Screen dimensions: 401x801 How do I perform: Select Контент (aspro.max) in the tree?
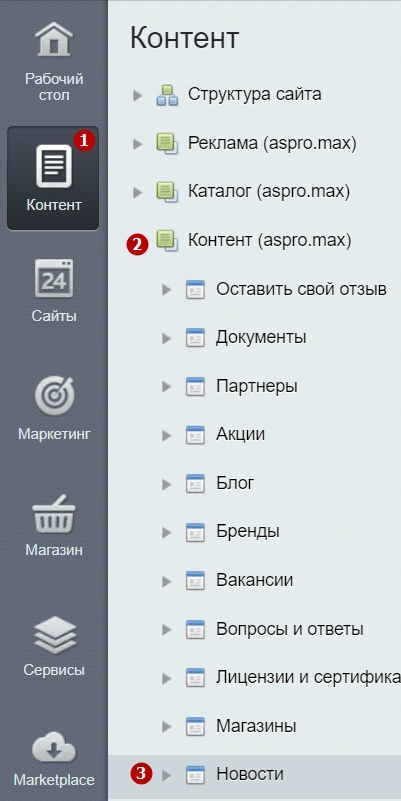pyautogui.click(x=270, y=240)
